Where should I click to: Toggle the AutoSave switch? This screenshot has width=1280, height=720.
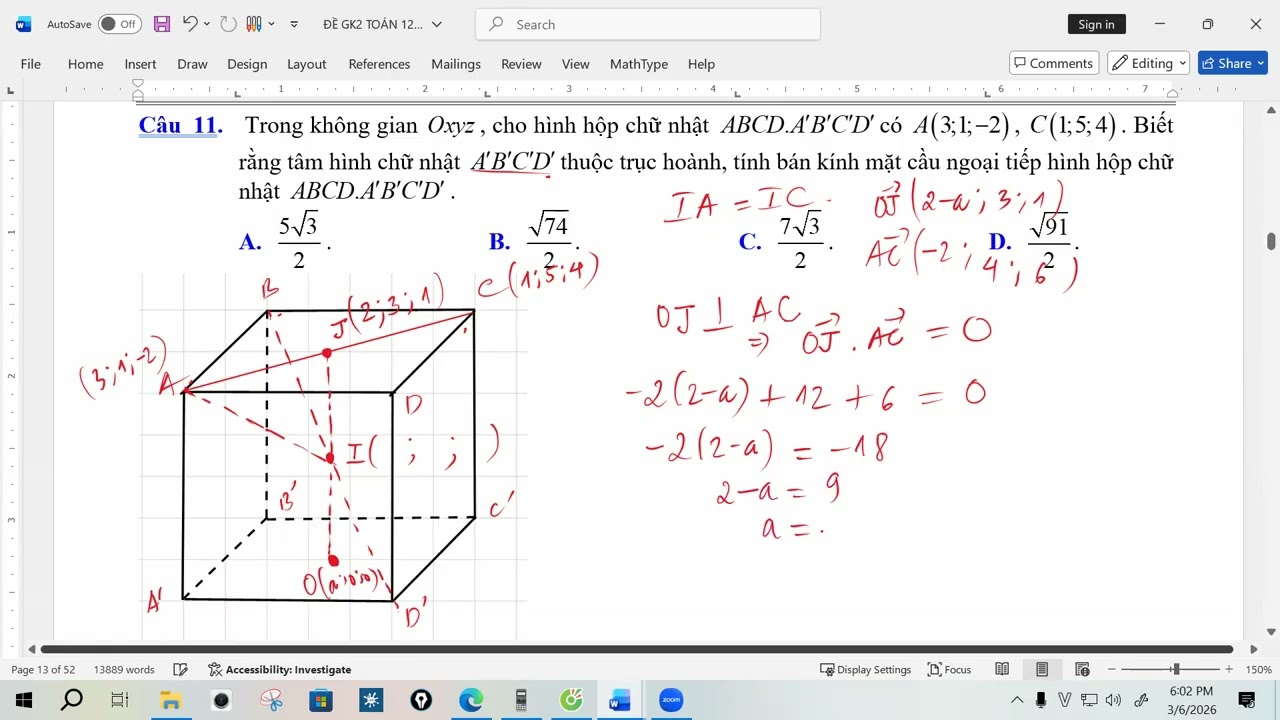(x=120, y=24)
